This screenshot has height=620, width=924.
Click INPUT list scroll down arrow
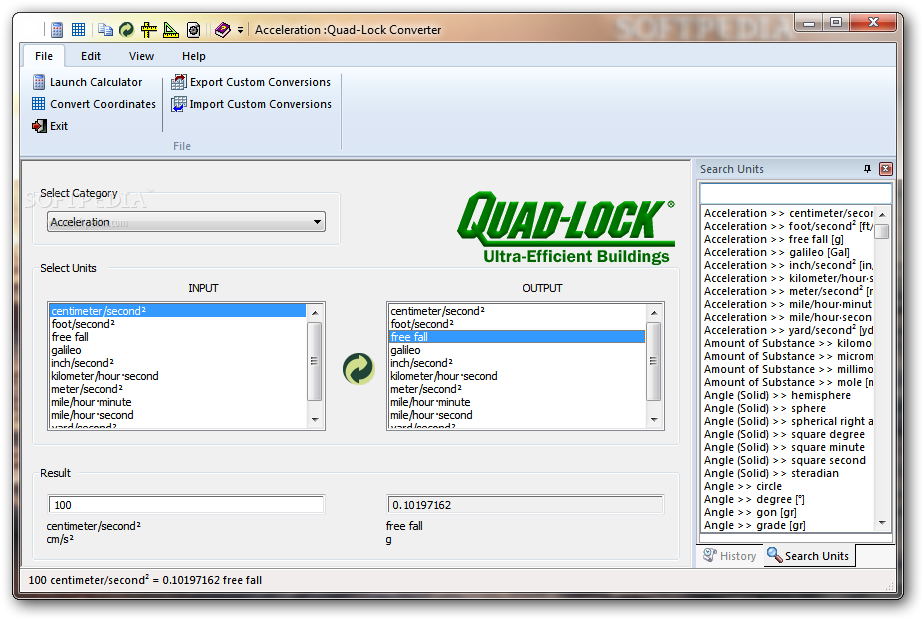click(315, 420)
